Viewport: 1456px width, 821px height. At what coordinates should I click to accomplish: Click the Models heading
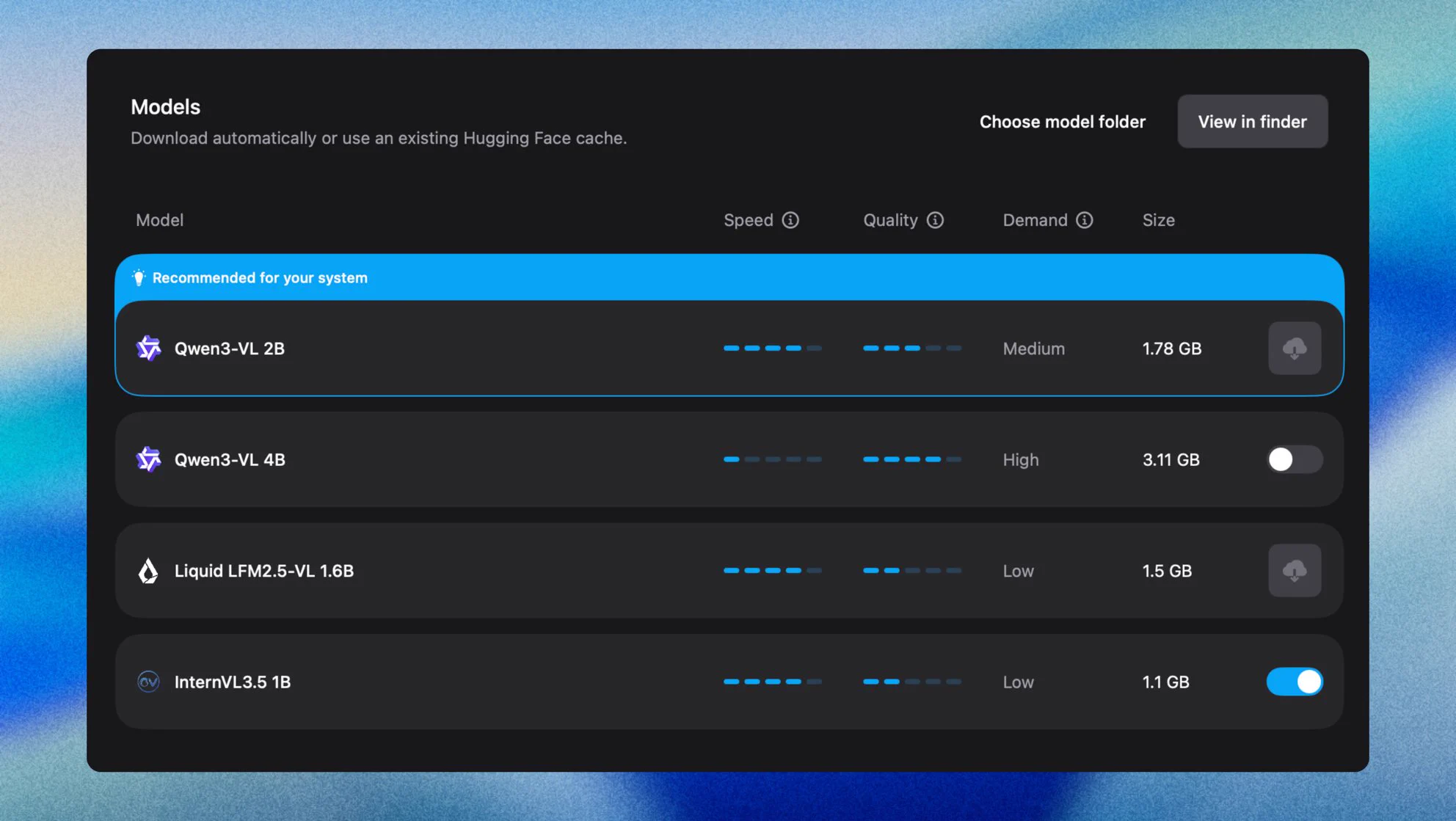tap(165, 107)
